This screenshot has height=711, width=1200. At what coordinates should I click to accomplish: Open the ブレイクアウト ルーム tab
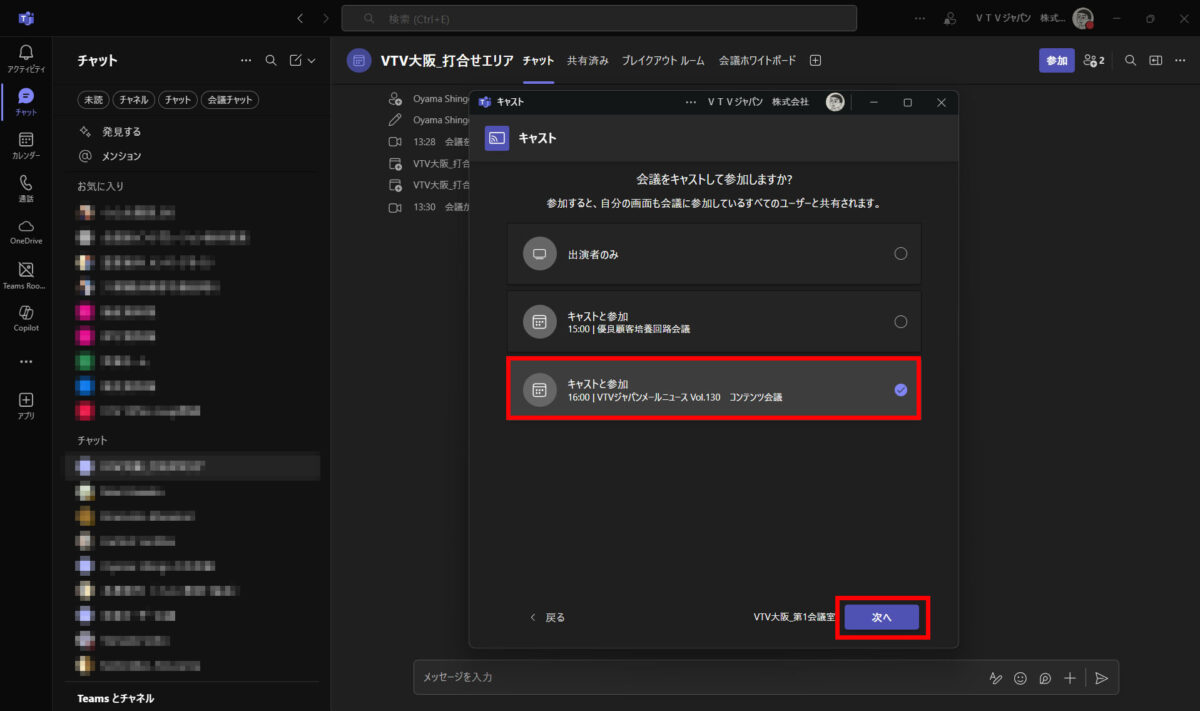click(x=663, y=61)
